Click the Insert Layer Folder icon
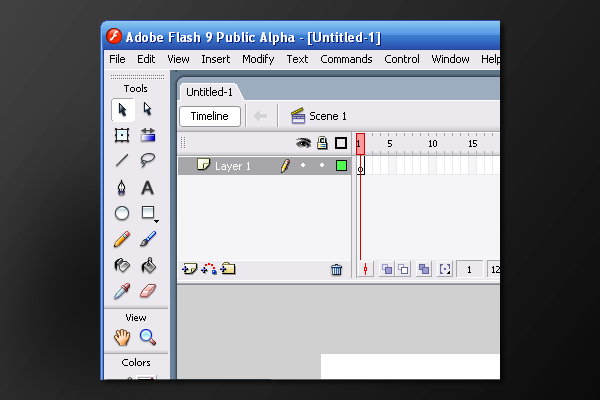600x400 pixels. click(228, 269)
